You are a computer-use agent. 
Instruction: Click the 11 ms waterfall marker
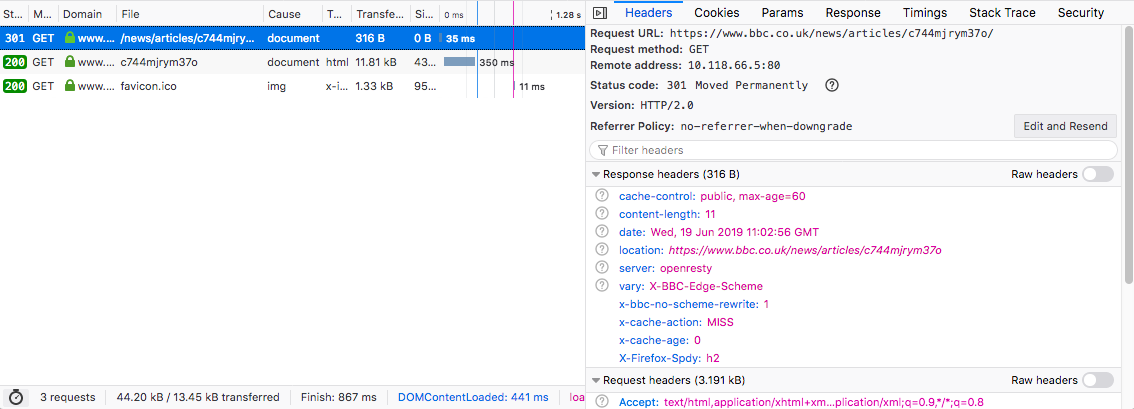[x=514, y=87]
